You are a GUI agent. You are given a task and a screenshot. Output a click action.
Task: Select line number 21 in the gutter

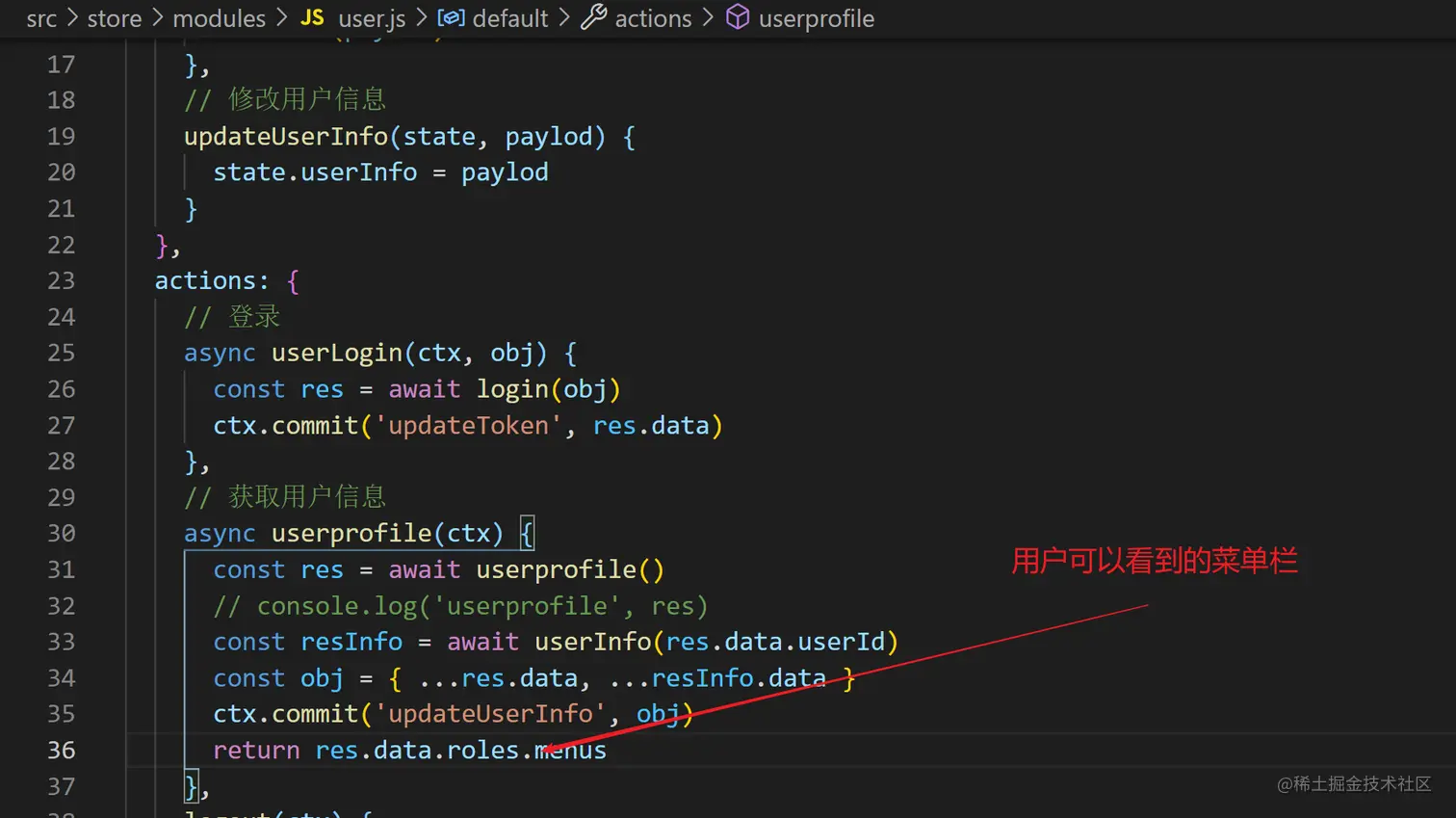(x=61, y=209)
